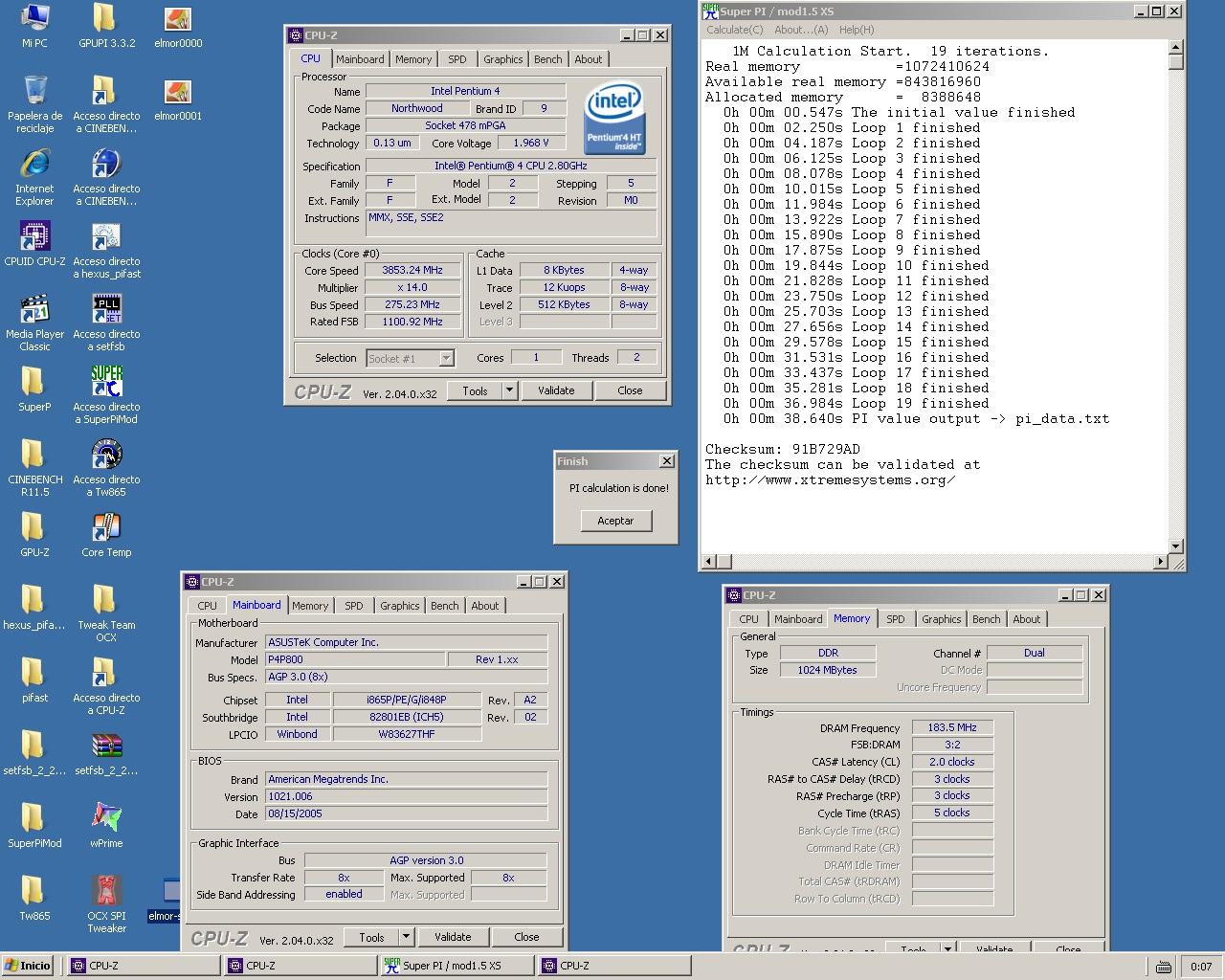Open Tools dropdown arrow in CPU-Z CPU window
Viewport: 1225px width, 980px height.
click(509, 390)
